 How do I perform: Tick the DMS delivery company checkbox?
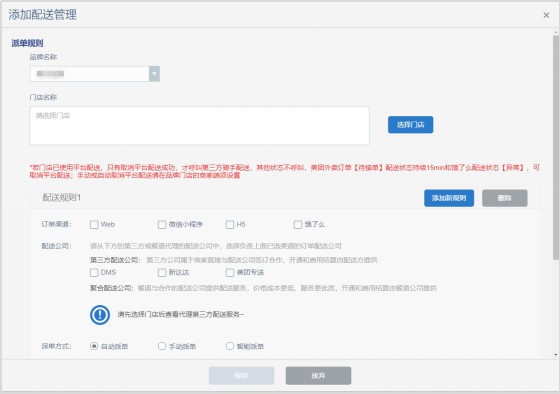[94, 273]
